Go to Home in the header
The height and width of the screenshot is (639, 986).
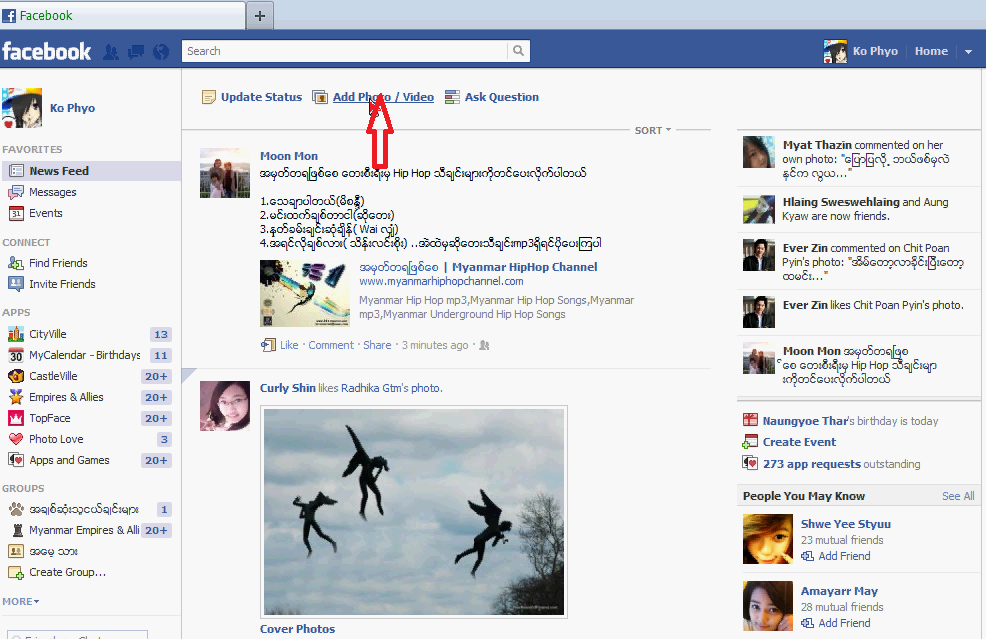(x=931, y=51)
